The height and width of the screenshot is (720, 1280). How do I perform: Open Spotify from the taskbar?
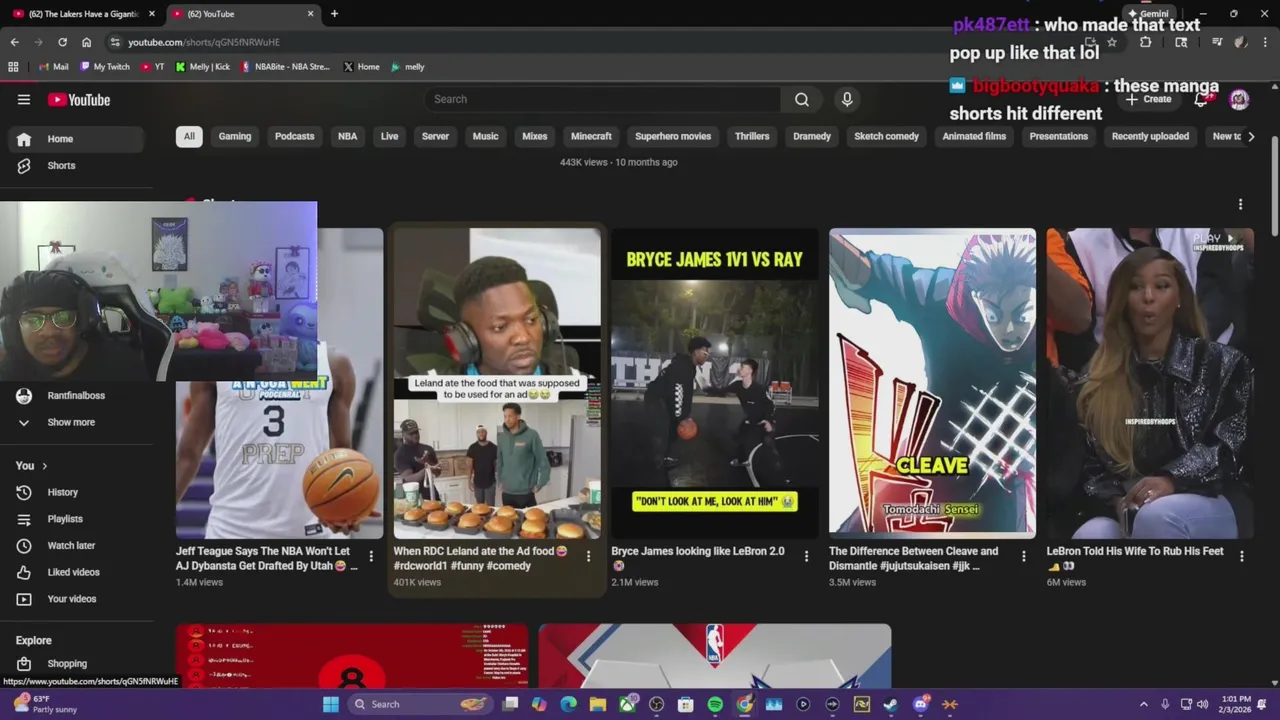coord(715,704)
